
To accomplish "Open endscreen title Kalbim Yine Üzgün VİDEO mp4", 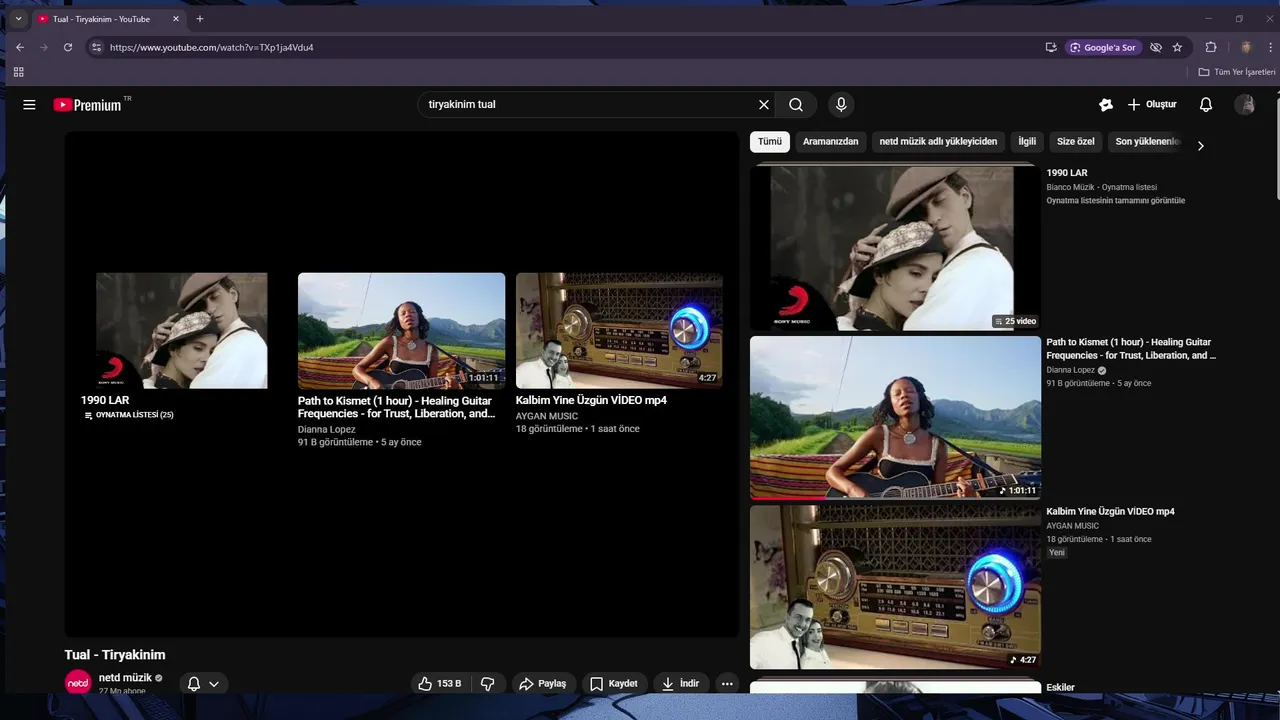I will coord(591,400).
